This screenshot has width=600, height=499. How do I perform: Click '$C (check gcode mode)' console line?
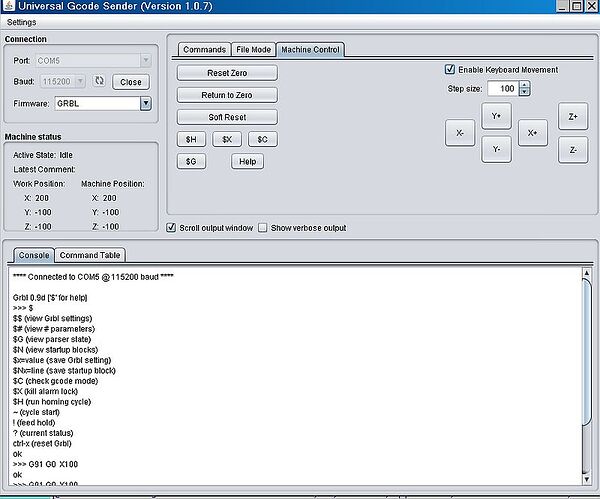[x=55, y=381]
